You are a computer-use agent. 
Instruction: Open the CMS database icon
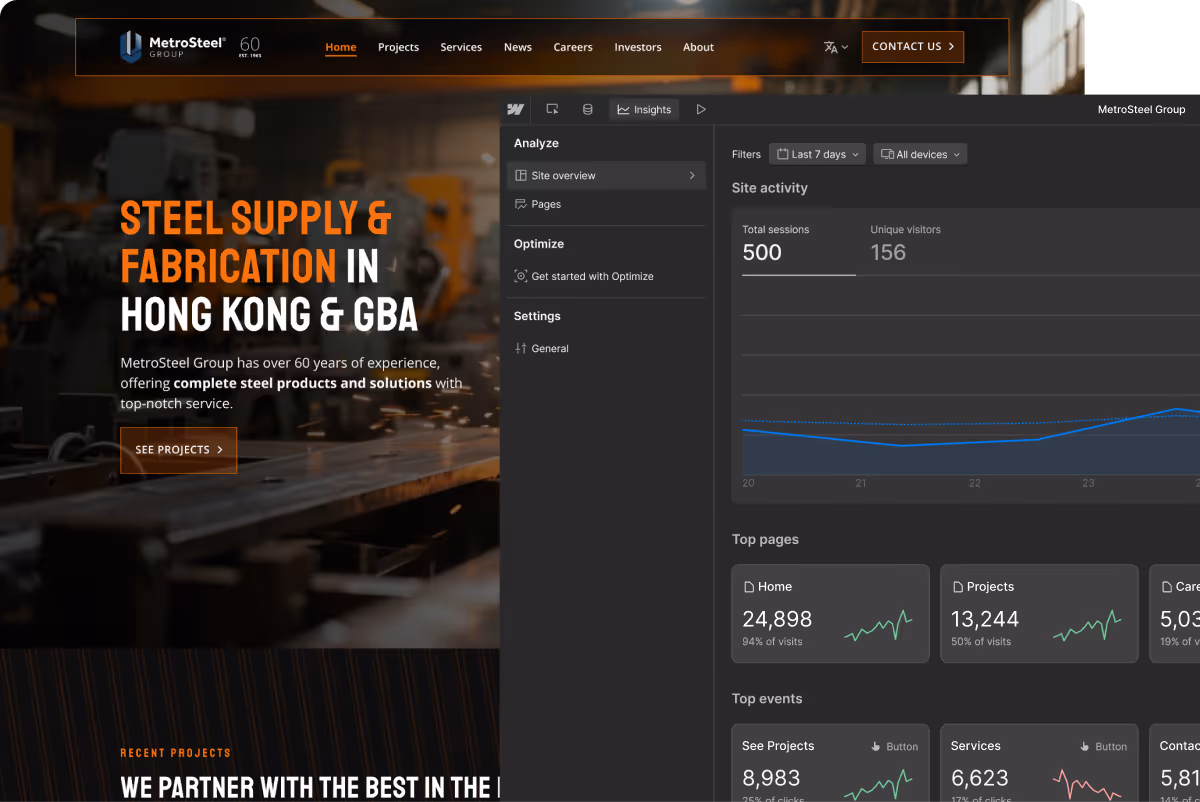(588, 110)
